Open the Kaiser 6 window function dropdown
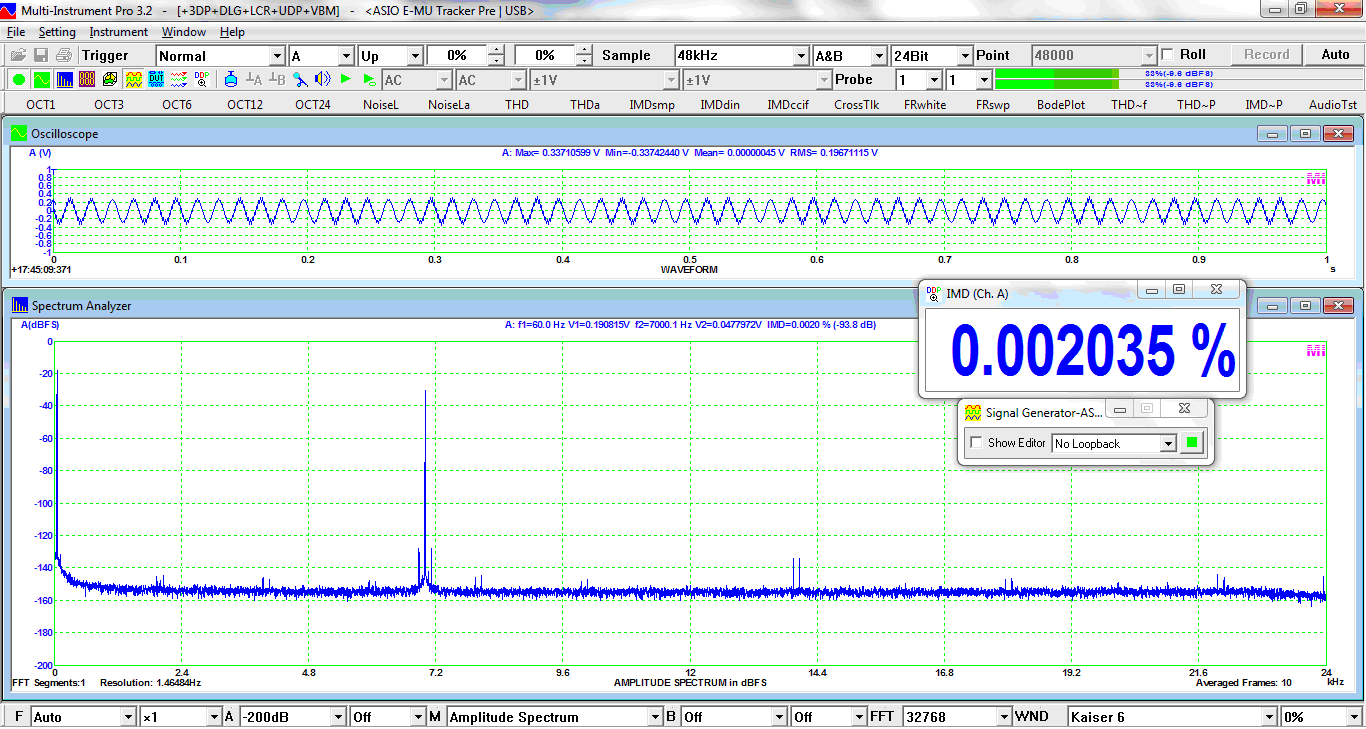Screen dimensions: 1366x729 1172,717
